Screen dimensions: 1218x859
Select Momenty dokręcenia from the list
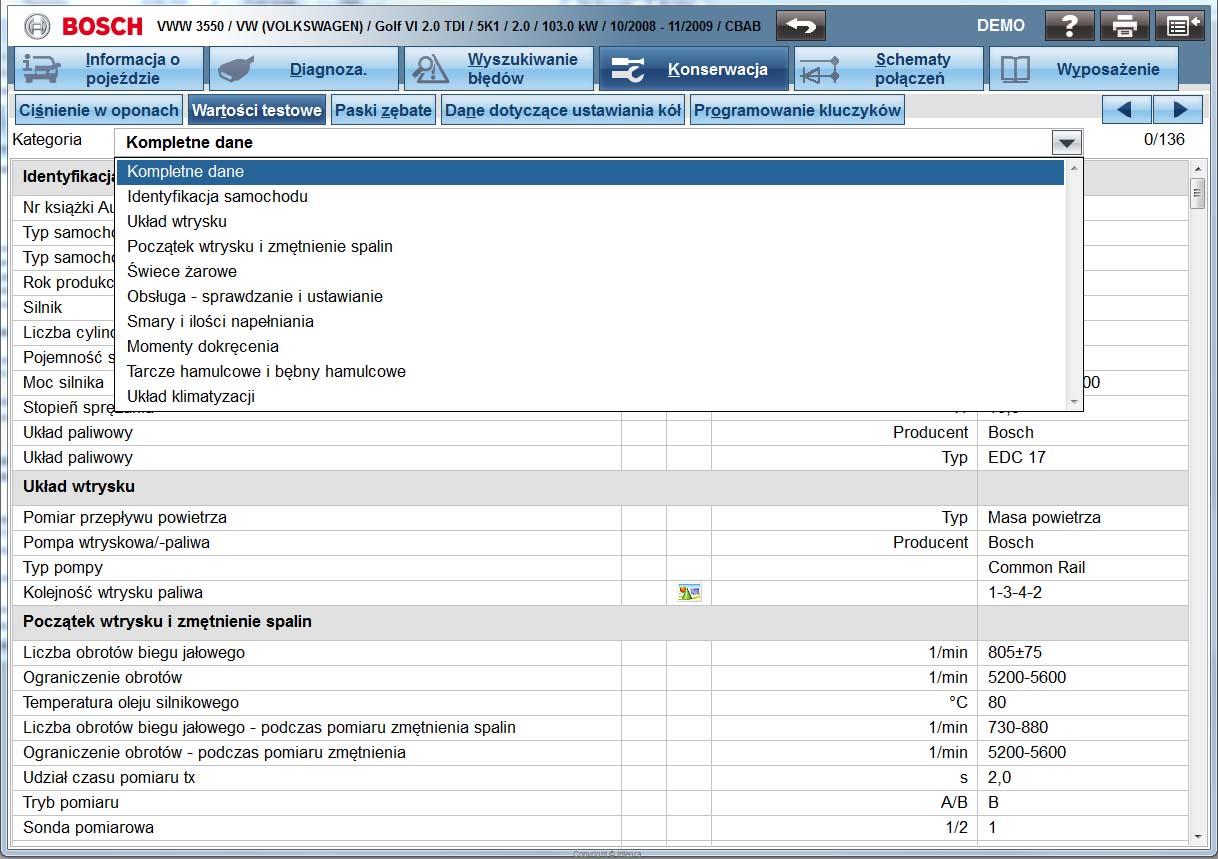click(x=590, y=347)
